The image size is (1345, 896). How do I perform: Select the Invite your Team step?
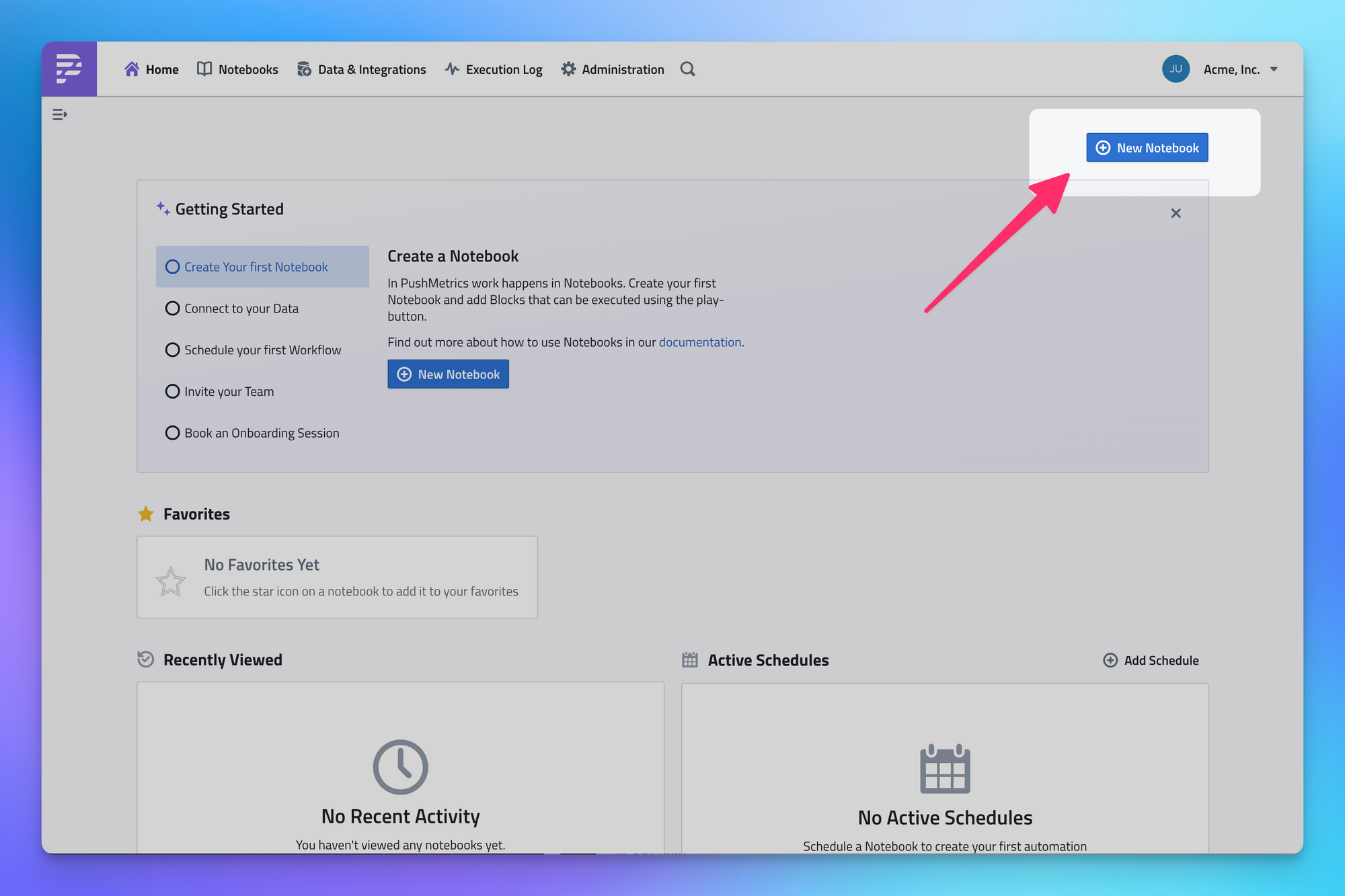(x=229, y=392)
